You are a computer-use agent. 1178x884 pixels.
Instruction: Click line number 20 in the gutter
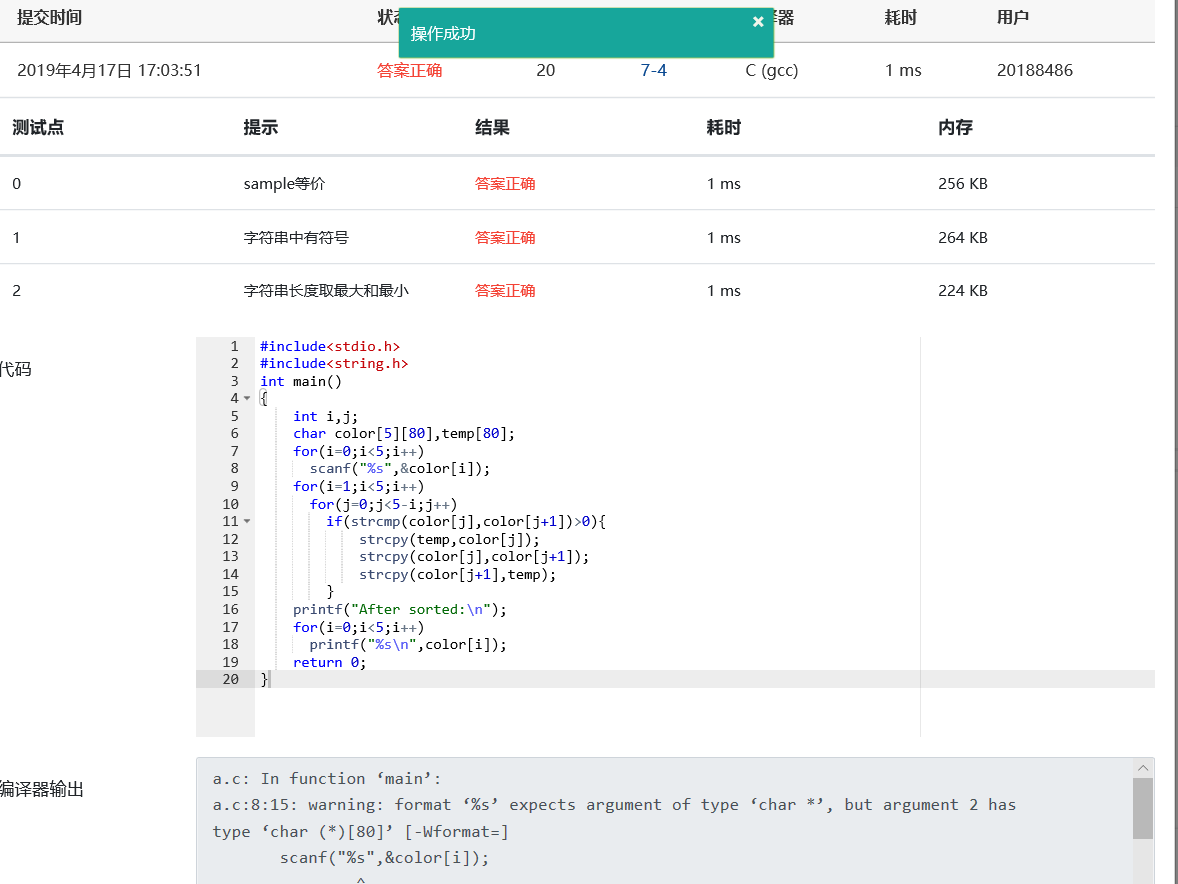coord(231,679)
